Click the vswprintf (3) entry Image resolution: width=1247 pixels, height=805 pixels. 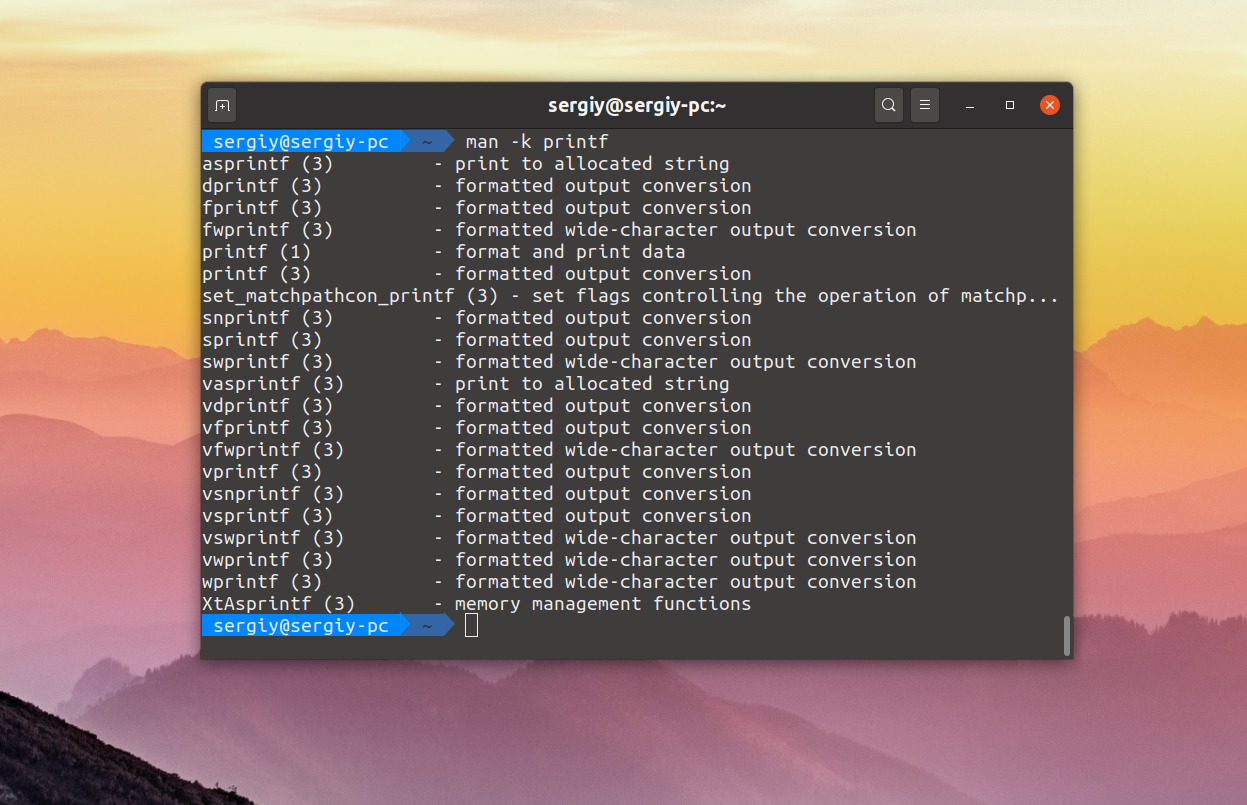[x=273, y=538]
